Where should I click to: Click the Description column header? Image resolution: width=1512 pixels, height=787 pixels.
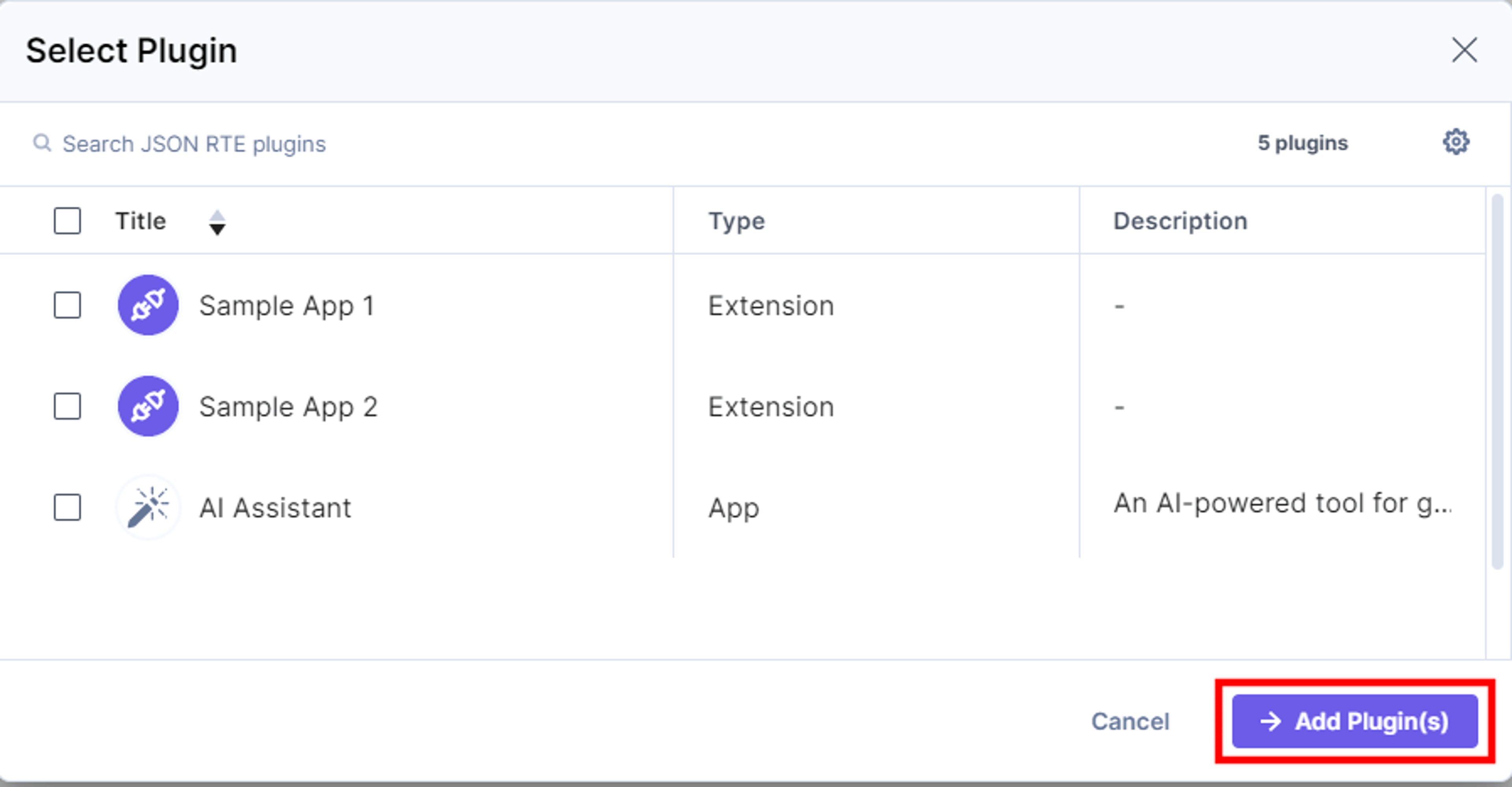[x=1180, y=220]
